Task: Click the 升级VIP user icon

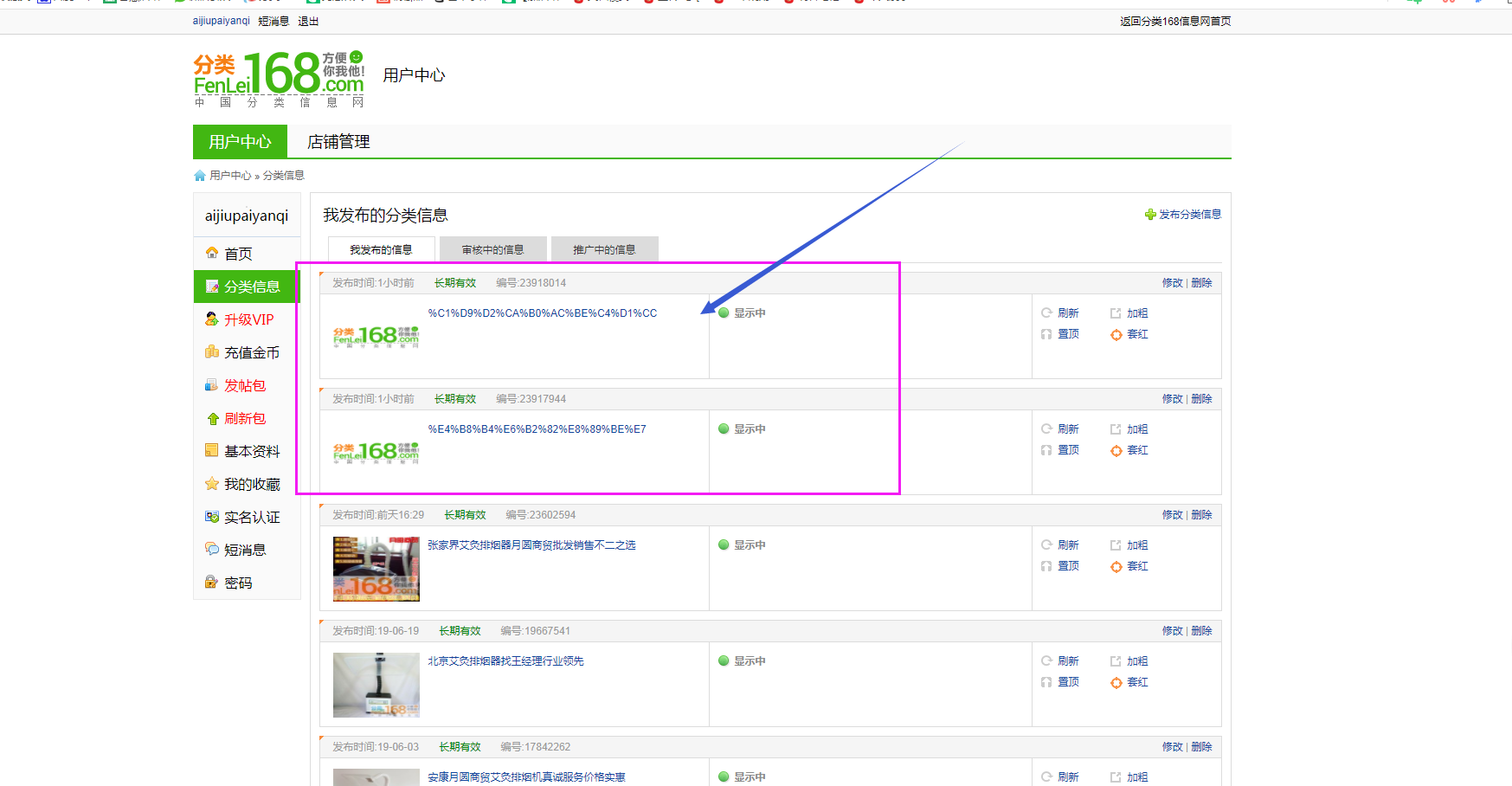Action: tap(211, 319)
